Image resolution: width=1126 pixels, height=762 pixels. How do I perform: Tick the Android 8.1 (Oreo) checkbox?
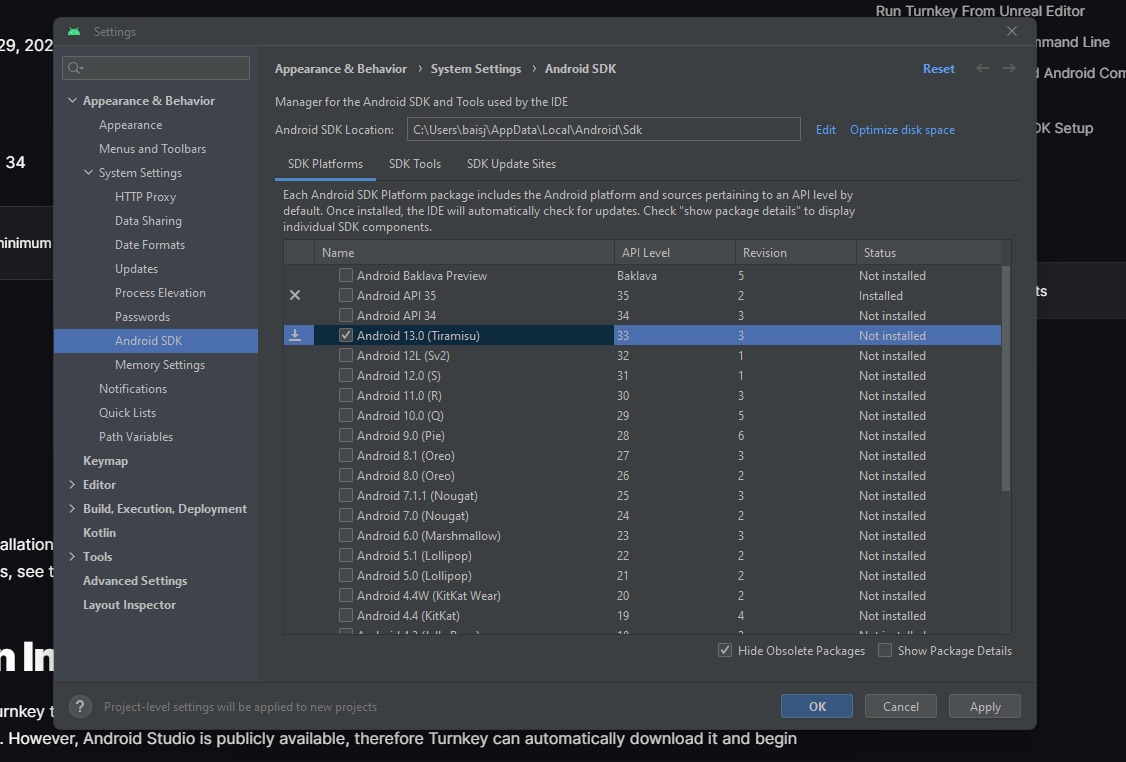click(346, 455)
